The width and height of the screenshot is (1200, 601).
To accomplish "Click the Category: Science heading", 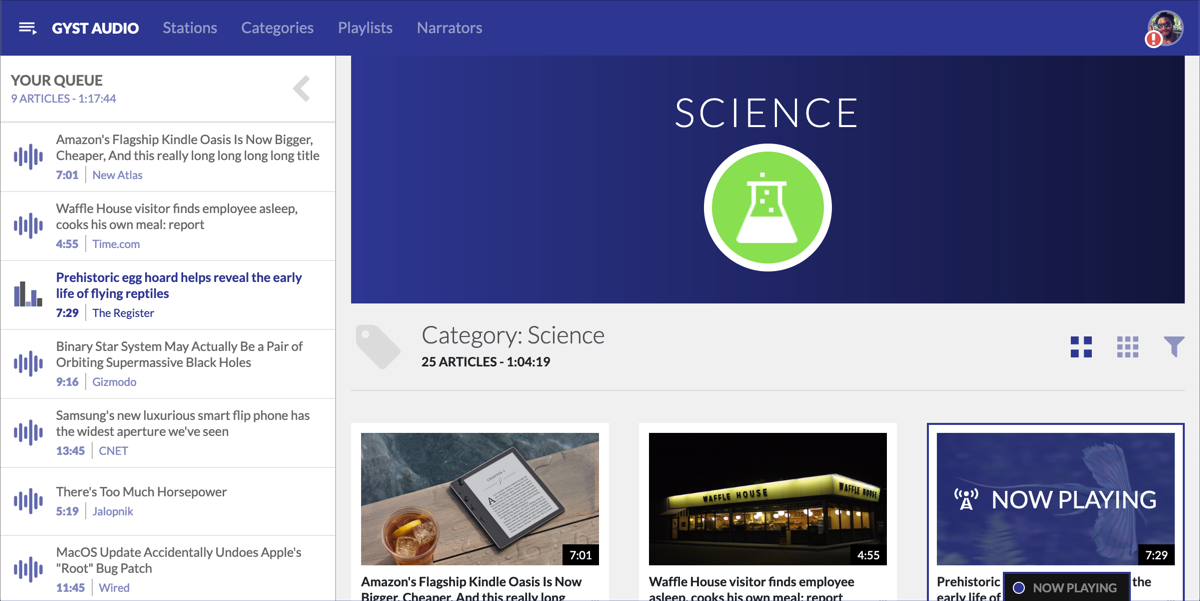I will (x=513, y=335).
